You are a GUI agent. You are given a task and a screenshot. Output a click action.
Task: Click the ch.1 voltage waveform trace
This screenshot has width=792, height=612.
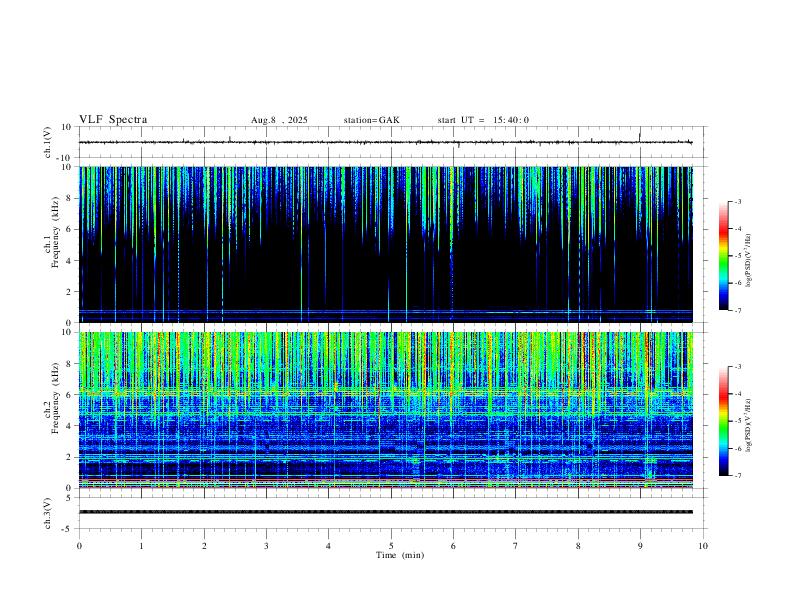[385, 142]
